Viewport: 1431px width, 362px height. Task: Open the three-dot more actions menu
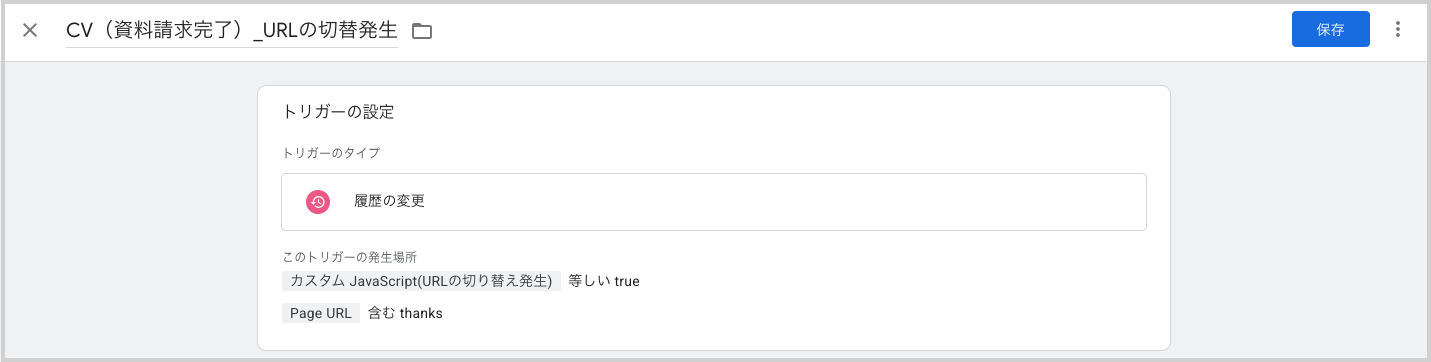tap(1398, 30)
